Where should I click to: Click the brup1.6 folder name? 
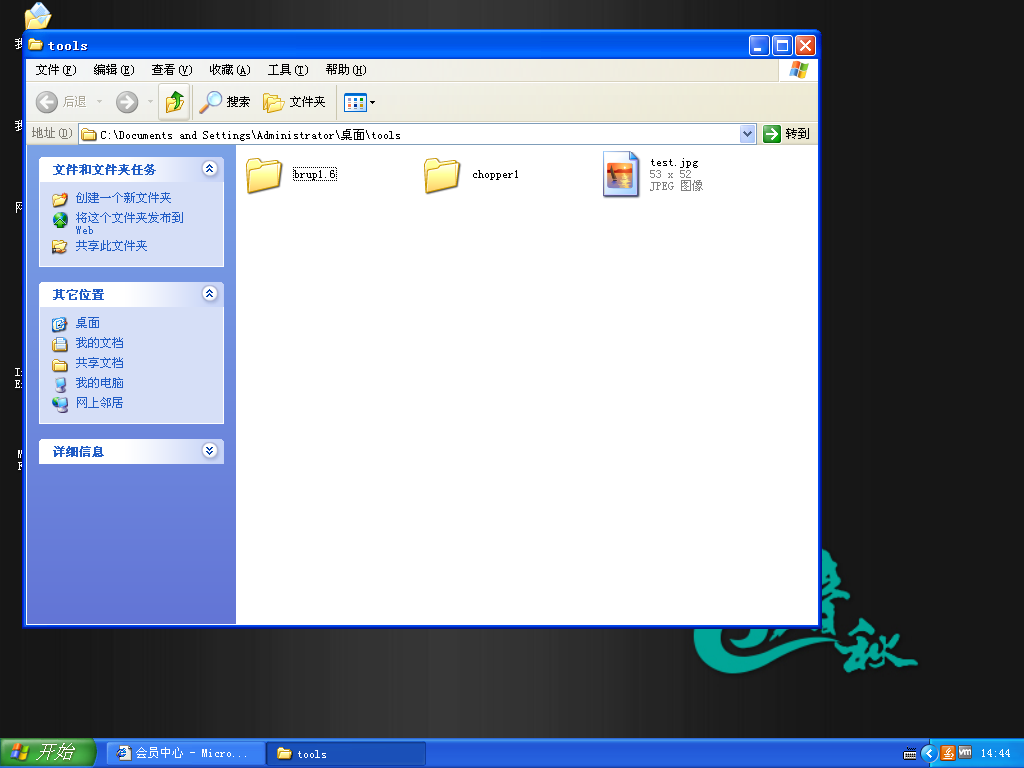tap(315, 174)
